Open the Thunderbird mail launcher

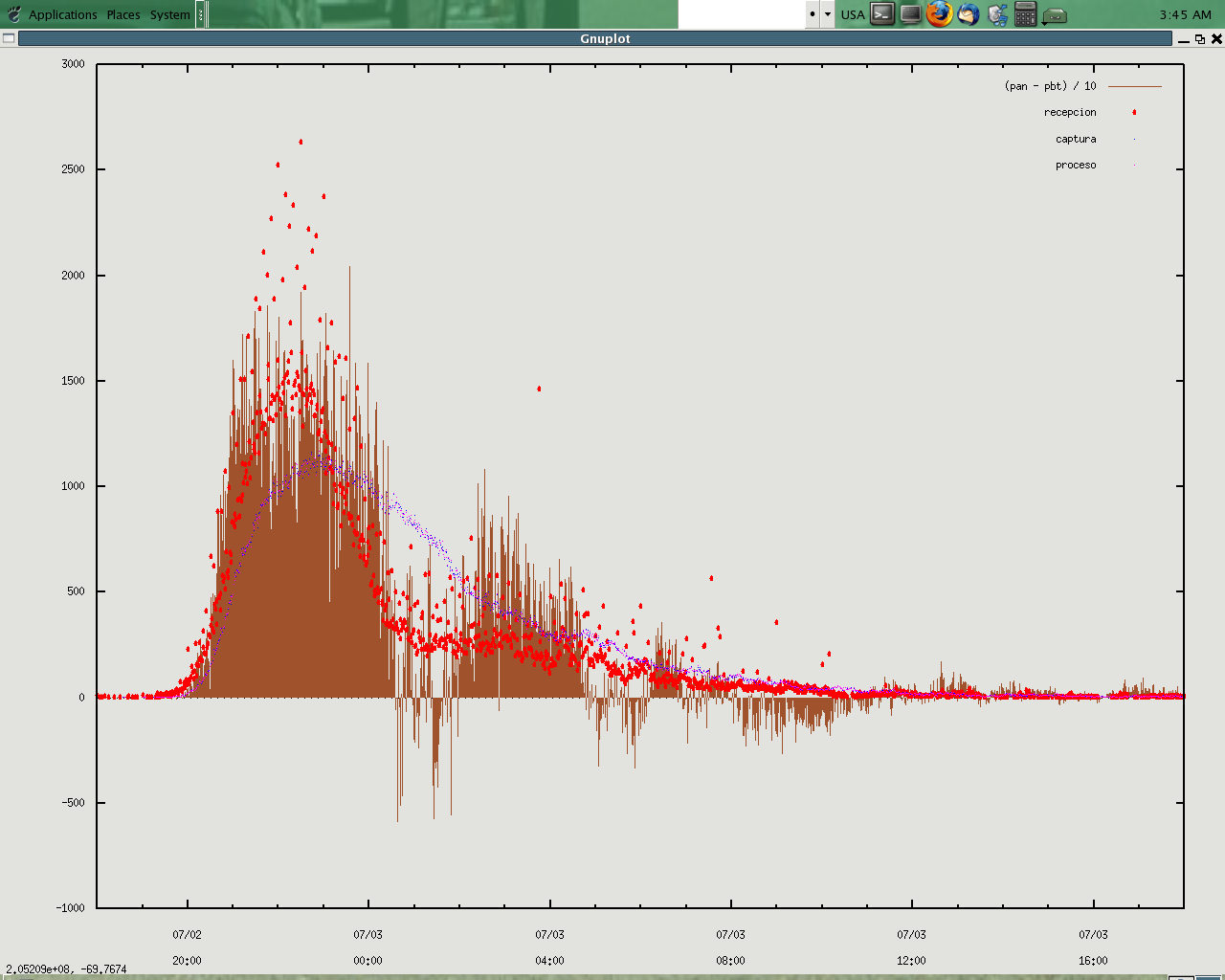point(969,14)
